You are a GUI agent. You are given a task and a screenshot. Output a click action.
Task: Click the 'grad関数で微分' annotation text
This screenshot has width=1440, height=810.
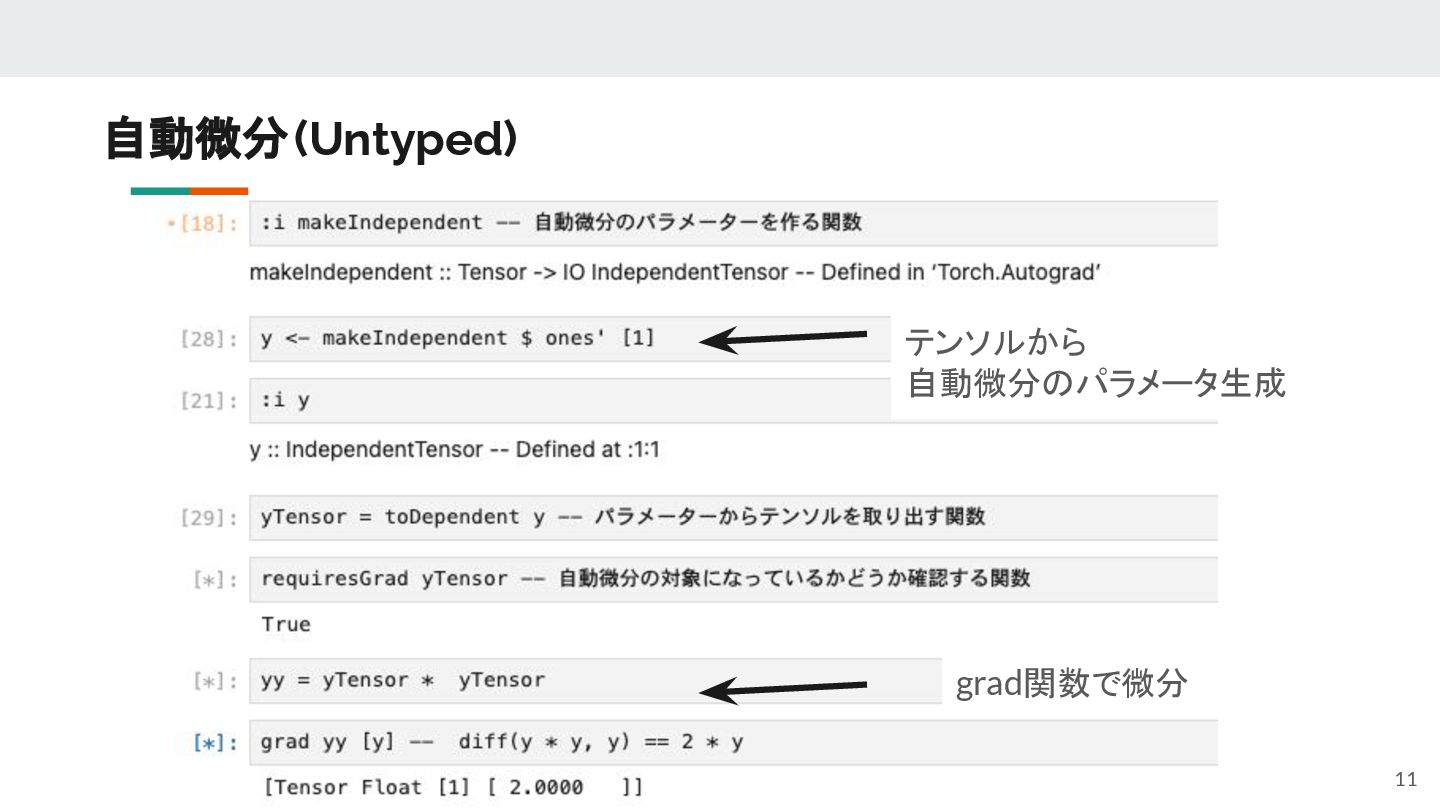[x=1072, y=684]
